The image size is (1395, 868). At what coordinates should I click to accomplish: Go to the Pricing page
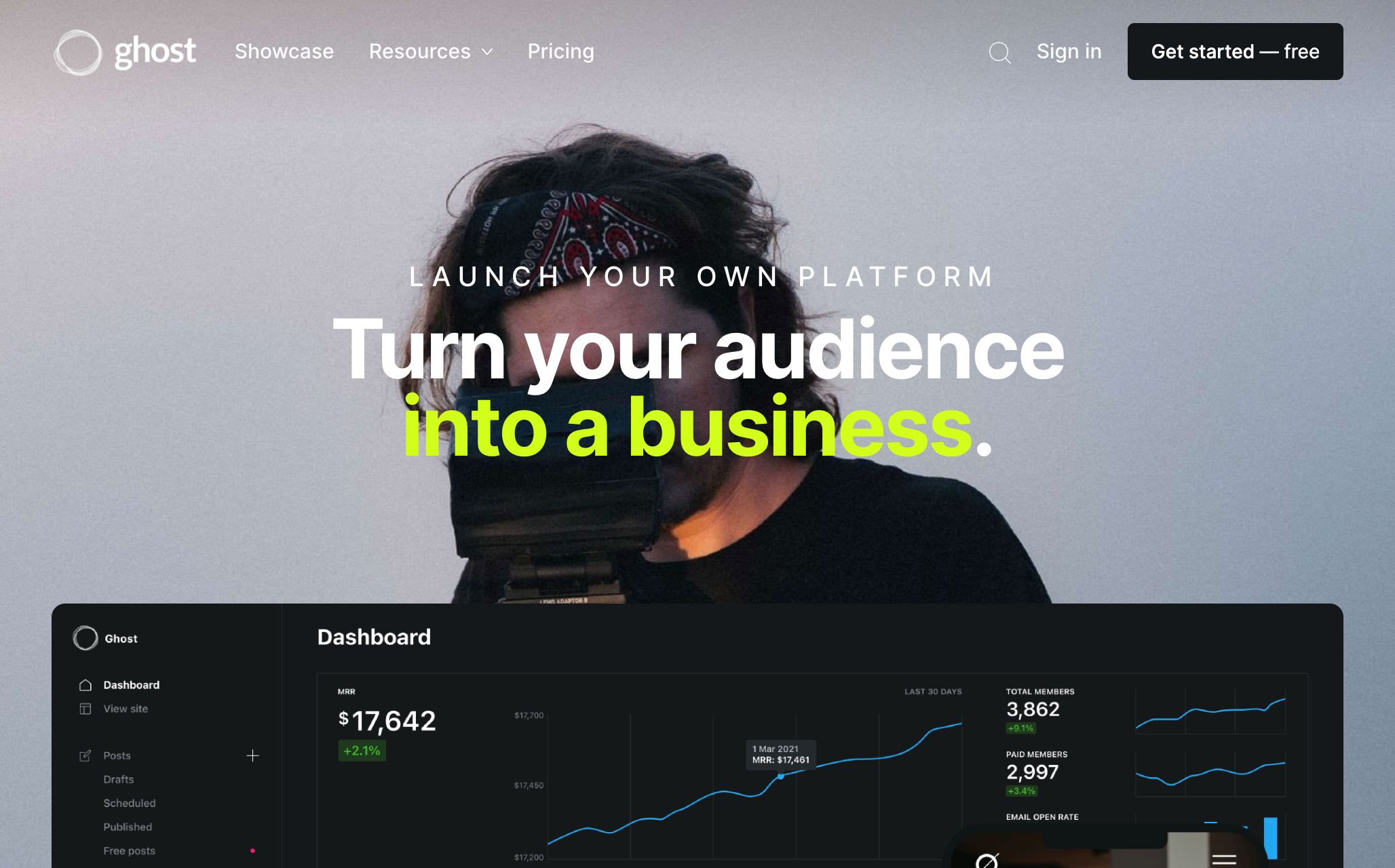[x=561, y=52]
